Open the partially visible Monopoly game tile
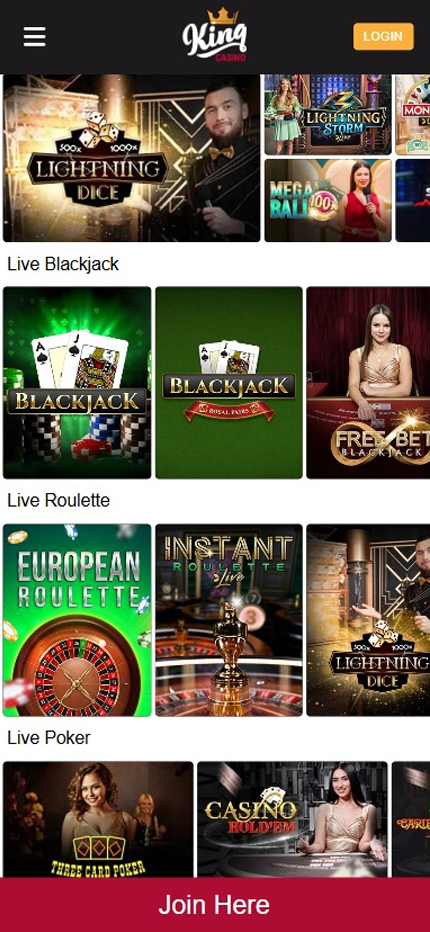Image resolution: width=430 pixels, height=932 pixels. click(413, 114)
